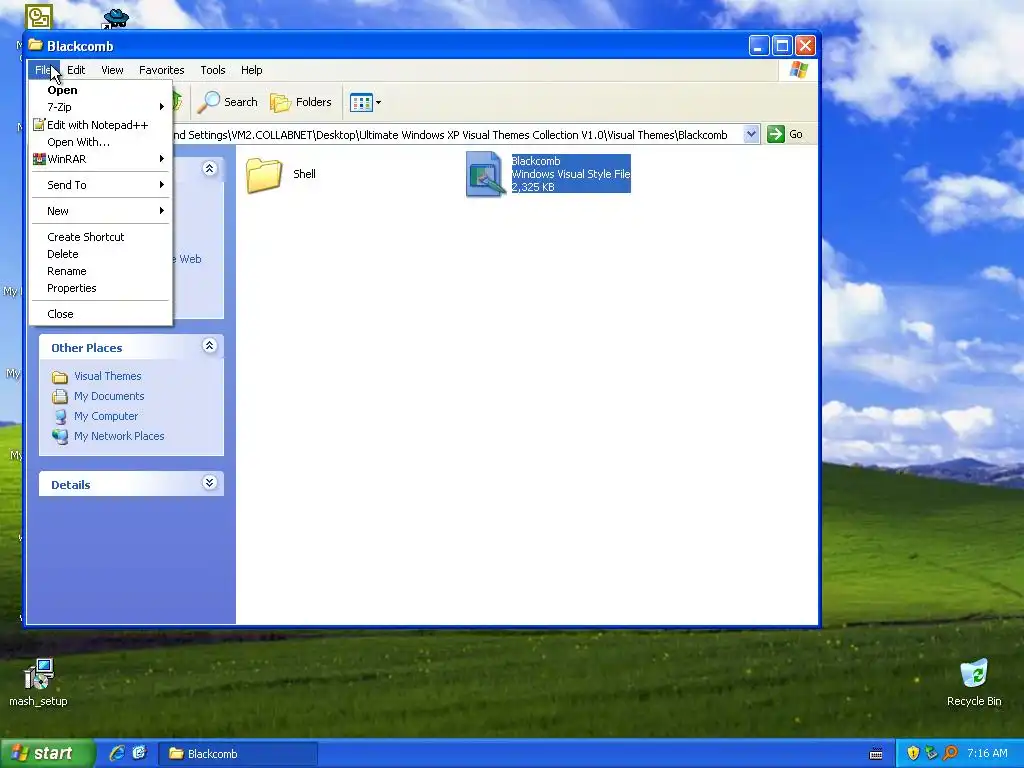The height and width of the screenshot is (768, 1024).
Task: Expand the New submenu
Action: pos(101,211)
